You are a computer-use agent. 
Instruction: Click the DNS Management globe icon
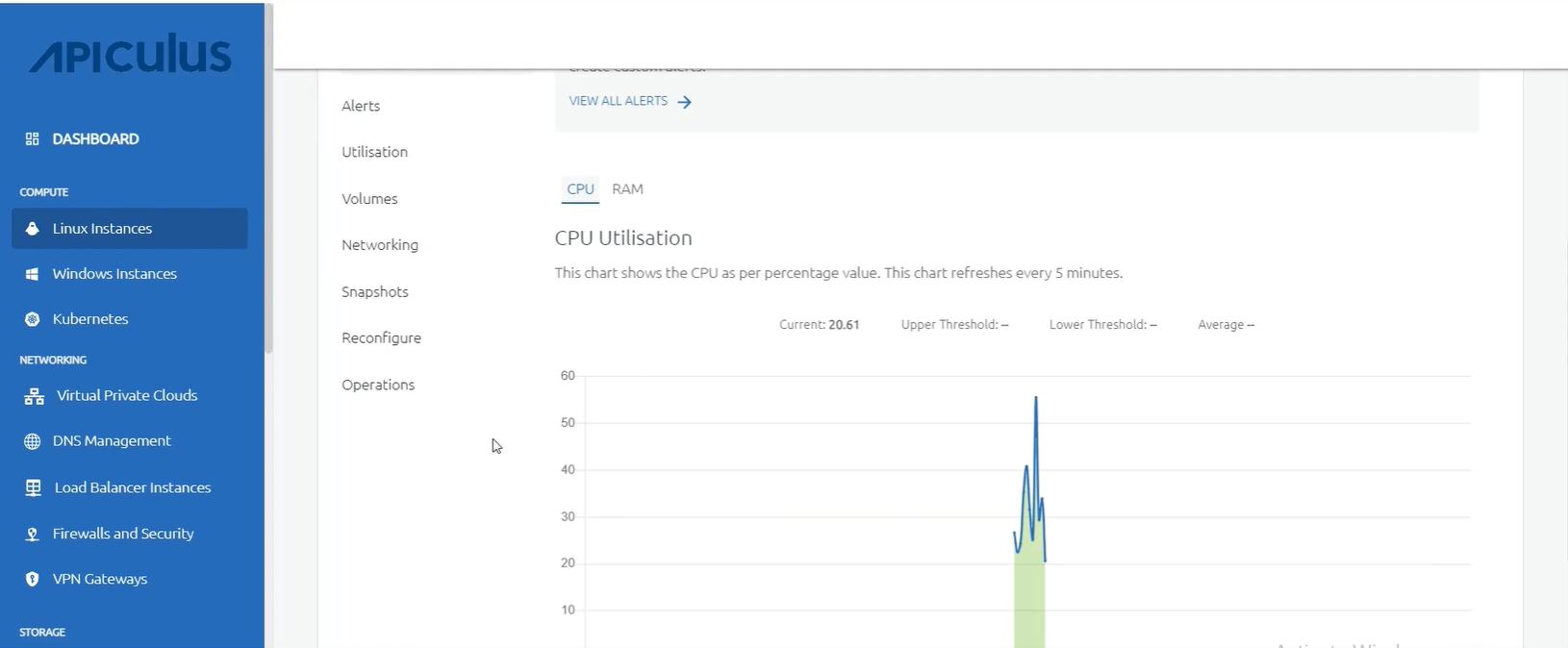32,441
